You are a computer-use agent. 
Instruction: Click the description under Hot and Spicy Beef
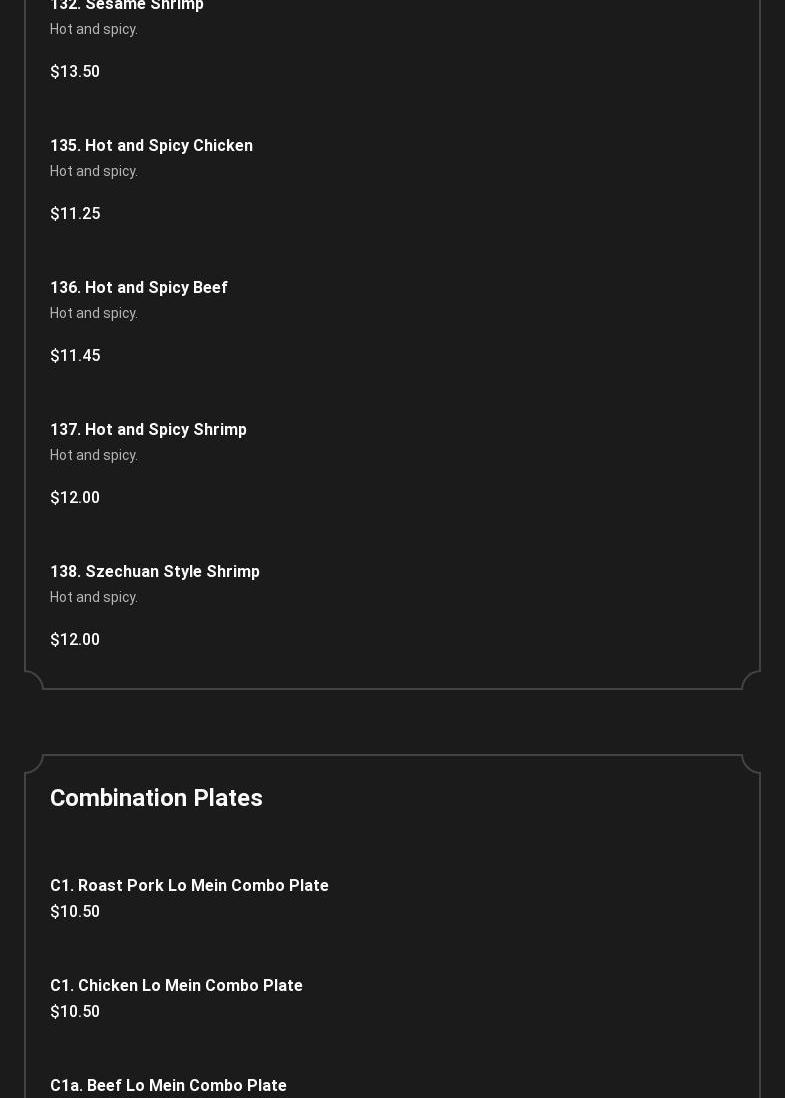pyautogui.click(x=94, y=314)
